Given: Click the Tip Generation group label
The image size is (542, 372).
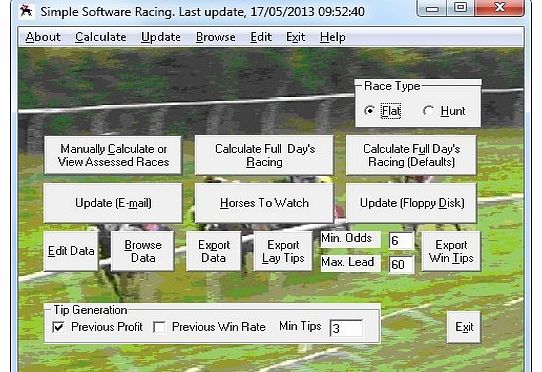Looking at the screenshot, I should click(90, 310).
